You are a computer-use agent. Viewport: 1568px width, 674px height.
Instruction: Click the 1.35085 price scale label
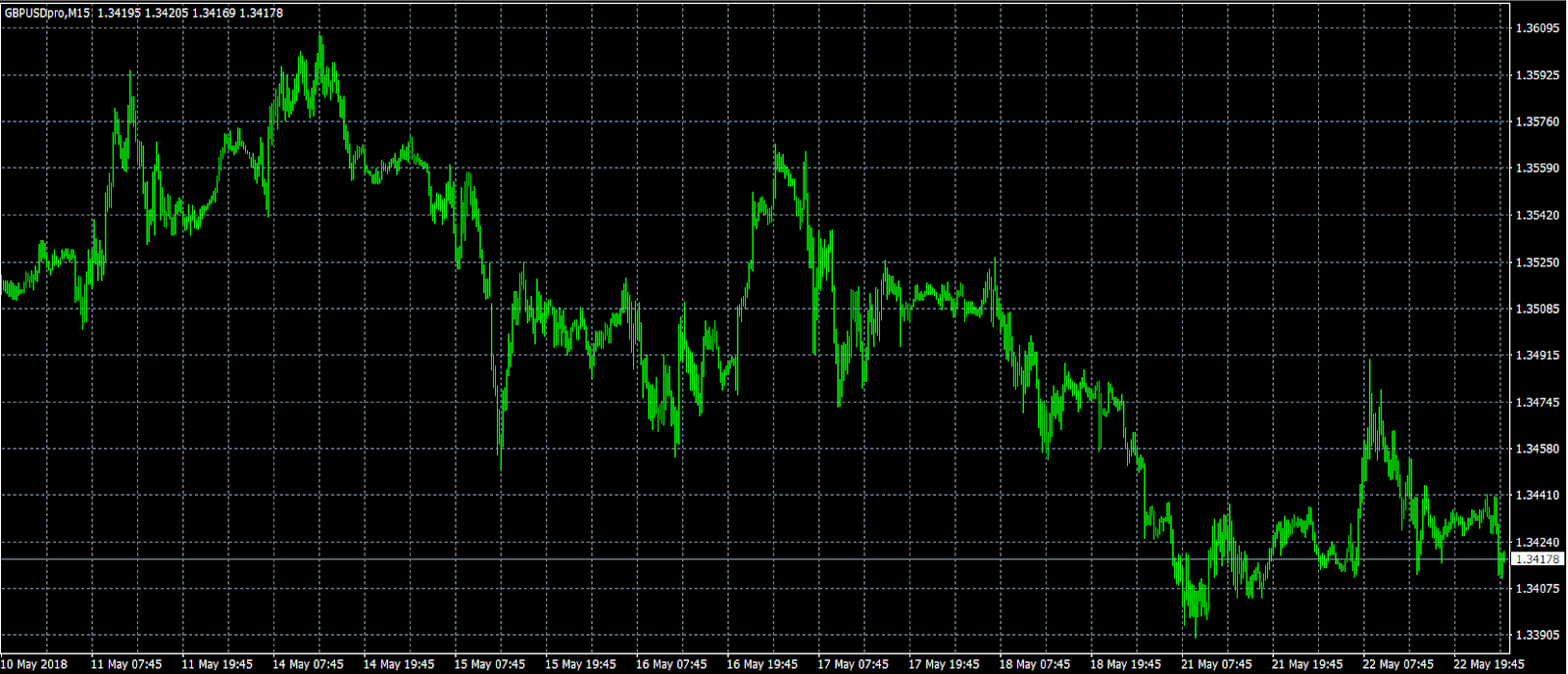click(x=1537, y=310)
